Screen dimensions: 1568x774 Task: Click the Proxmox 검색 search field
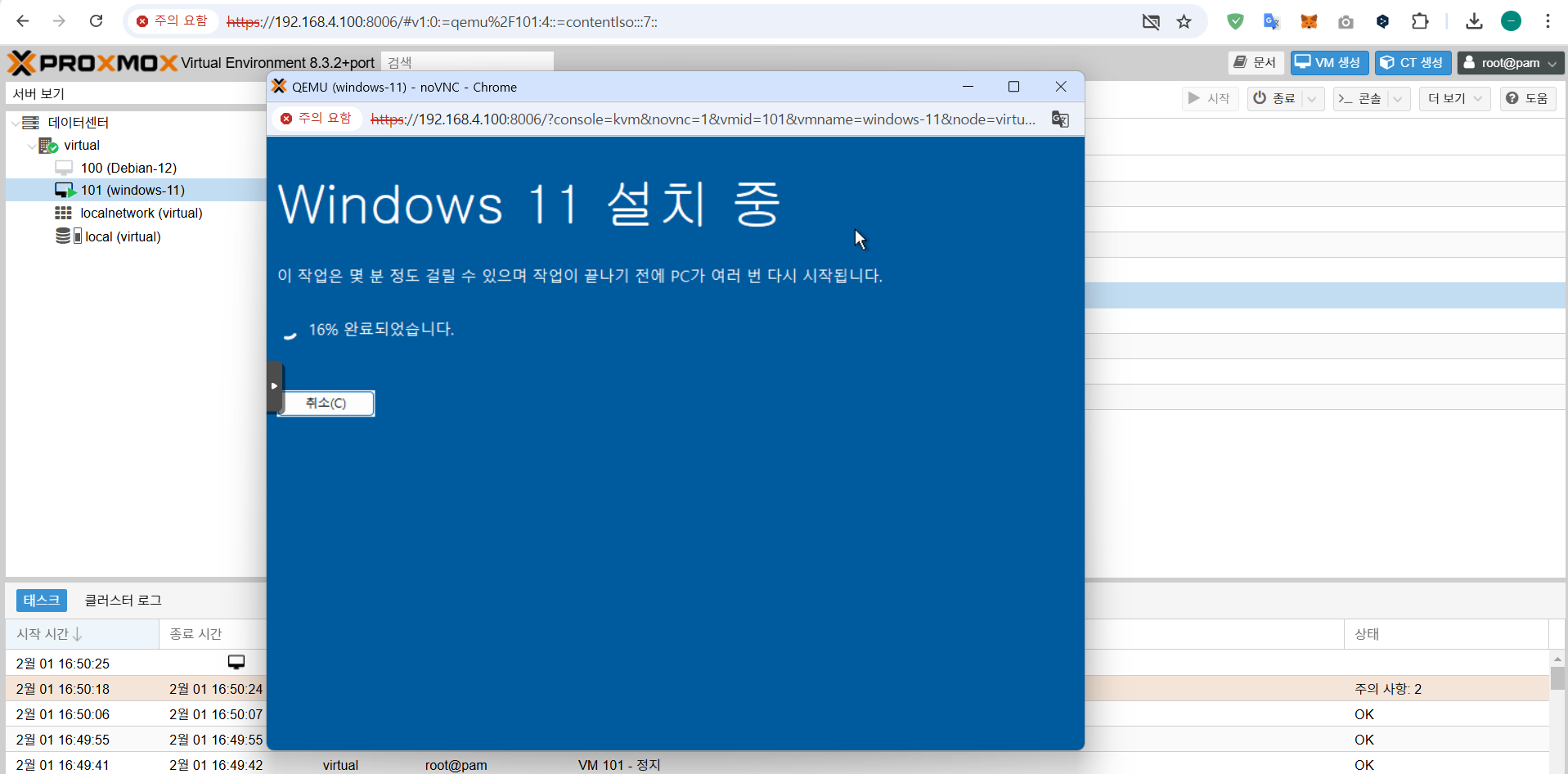click(467, 63)
